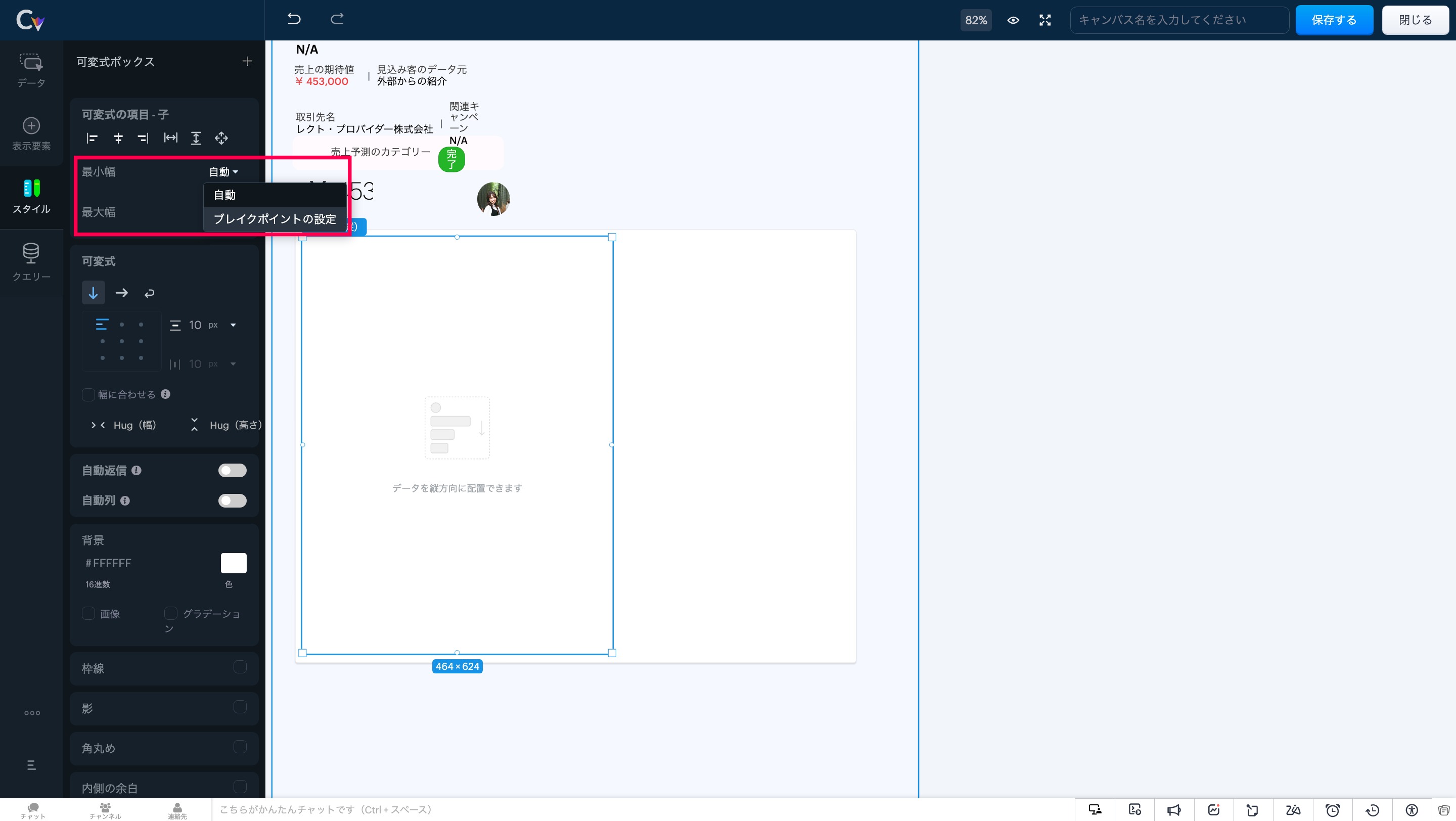Select vertical direction arrow in 可変式
Viewport: 1456px width, 821px height.
(x=93, y=293)
